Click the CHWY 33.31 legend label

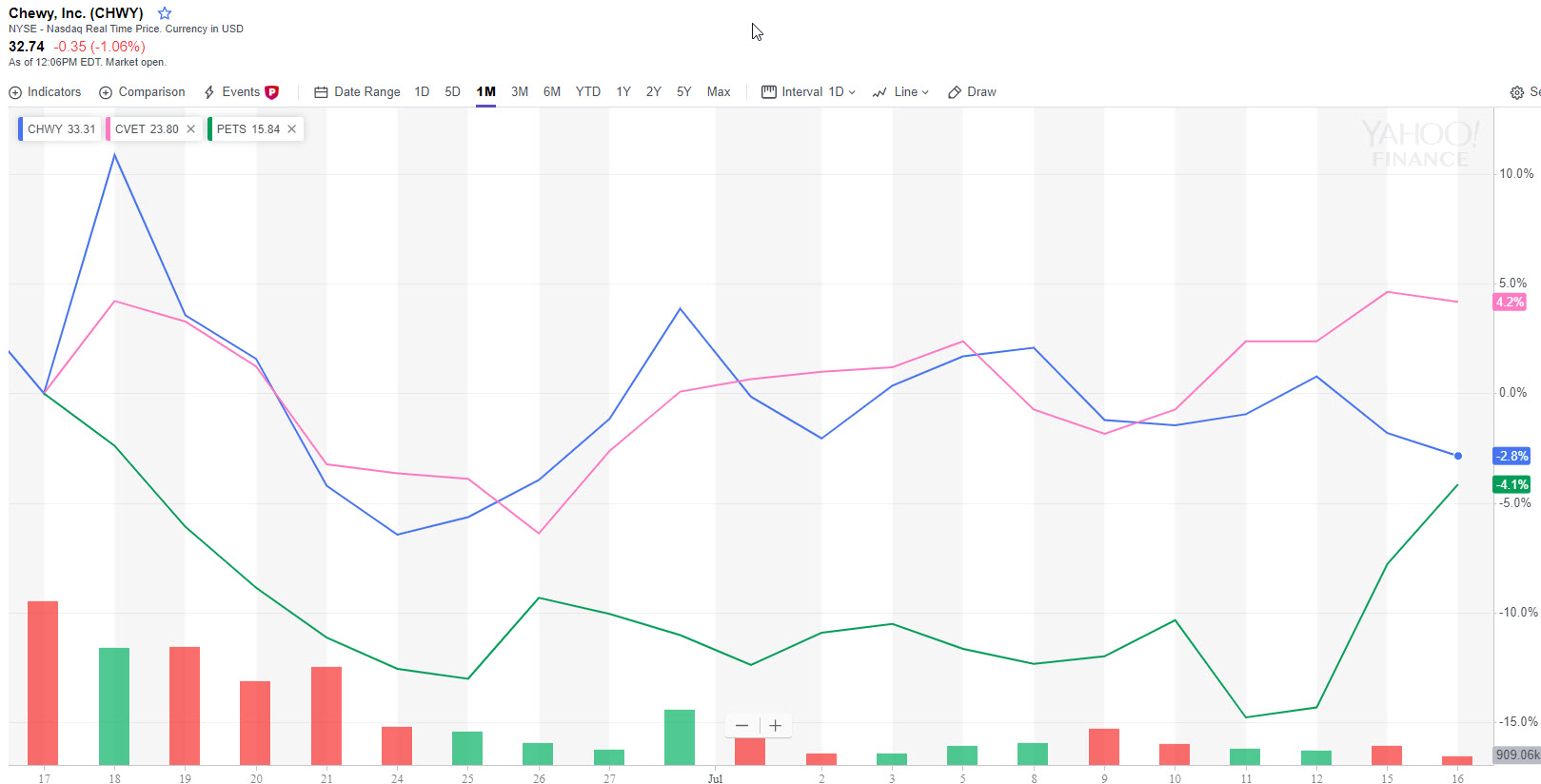pyautogui.click(x=61, y=129)
